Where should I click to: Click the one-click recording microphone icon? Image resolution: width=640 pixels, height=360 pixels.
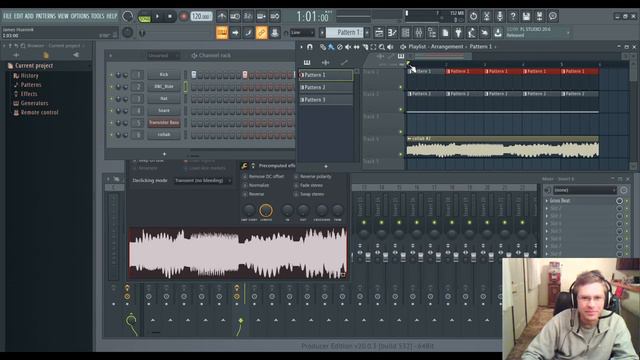(500, 16)
